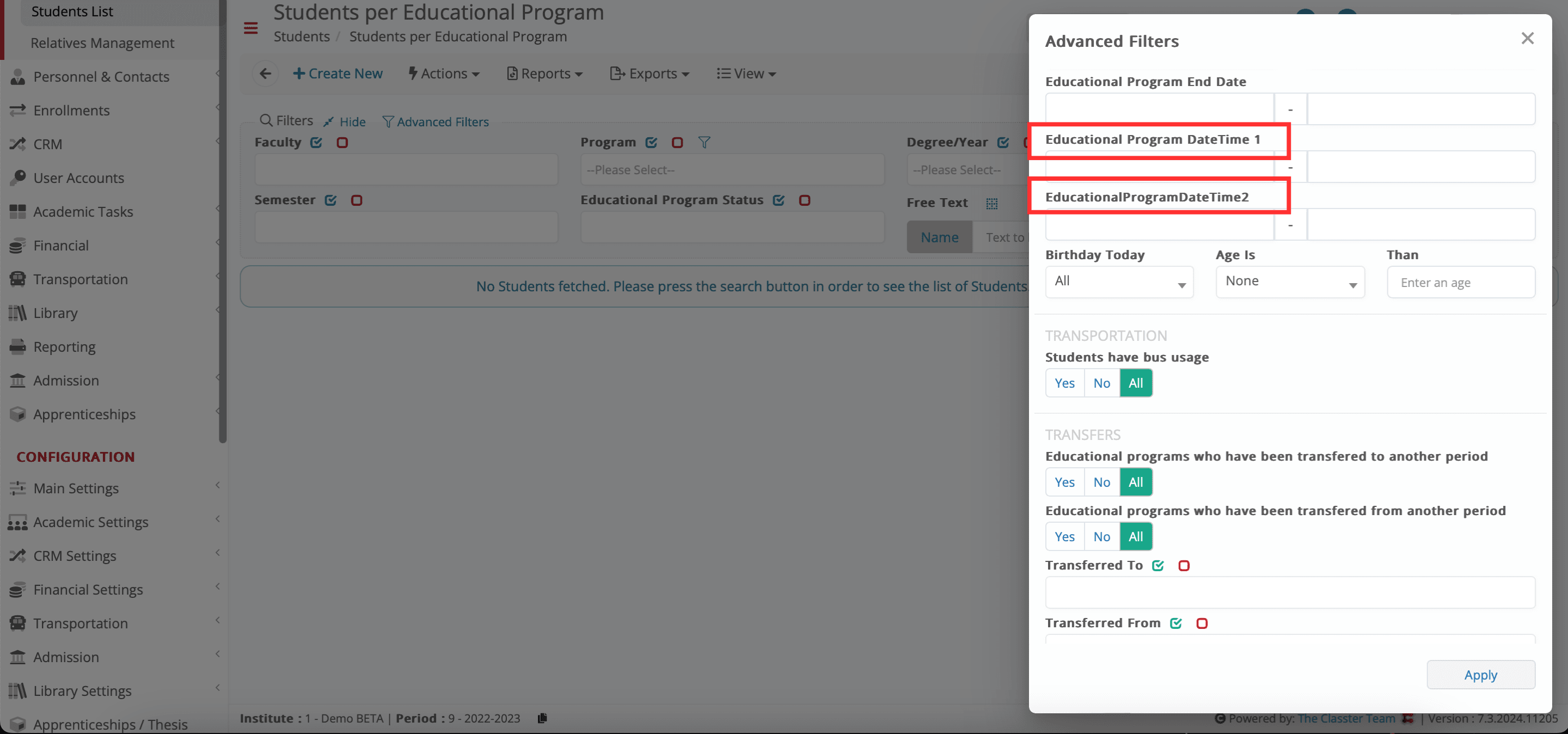Select all for Faculty filter
Viewport: 1568px width, 734px height.
click(316, 143)
